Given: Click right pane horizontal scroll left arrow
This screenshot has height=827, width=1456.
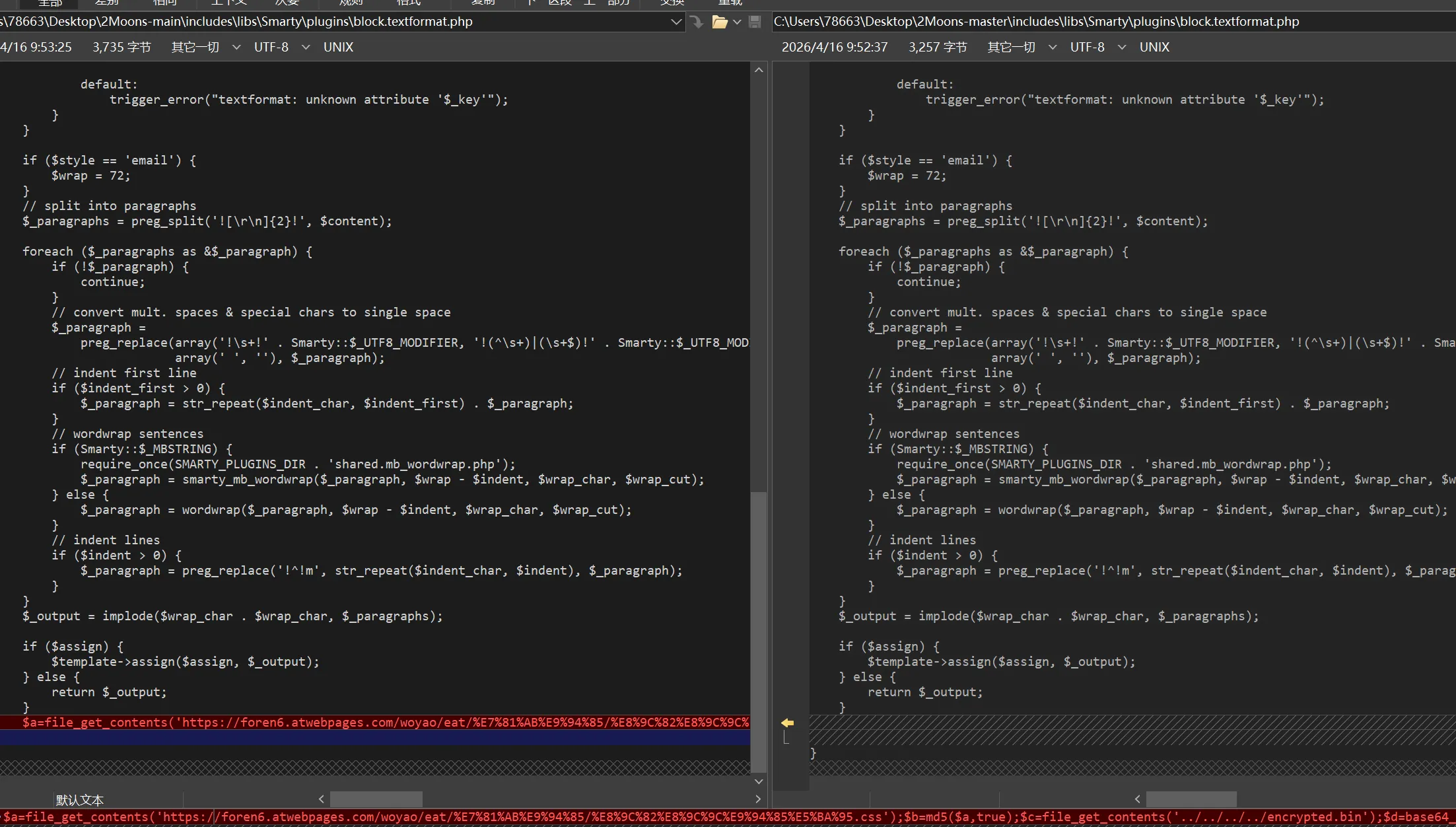Looking at the screenshot, I should tap(1137, 799).
